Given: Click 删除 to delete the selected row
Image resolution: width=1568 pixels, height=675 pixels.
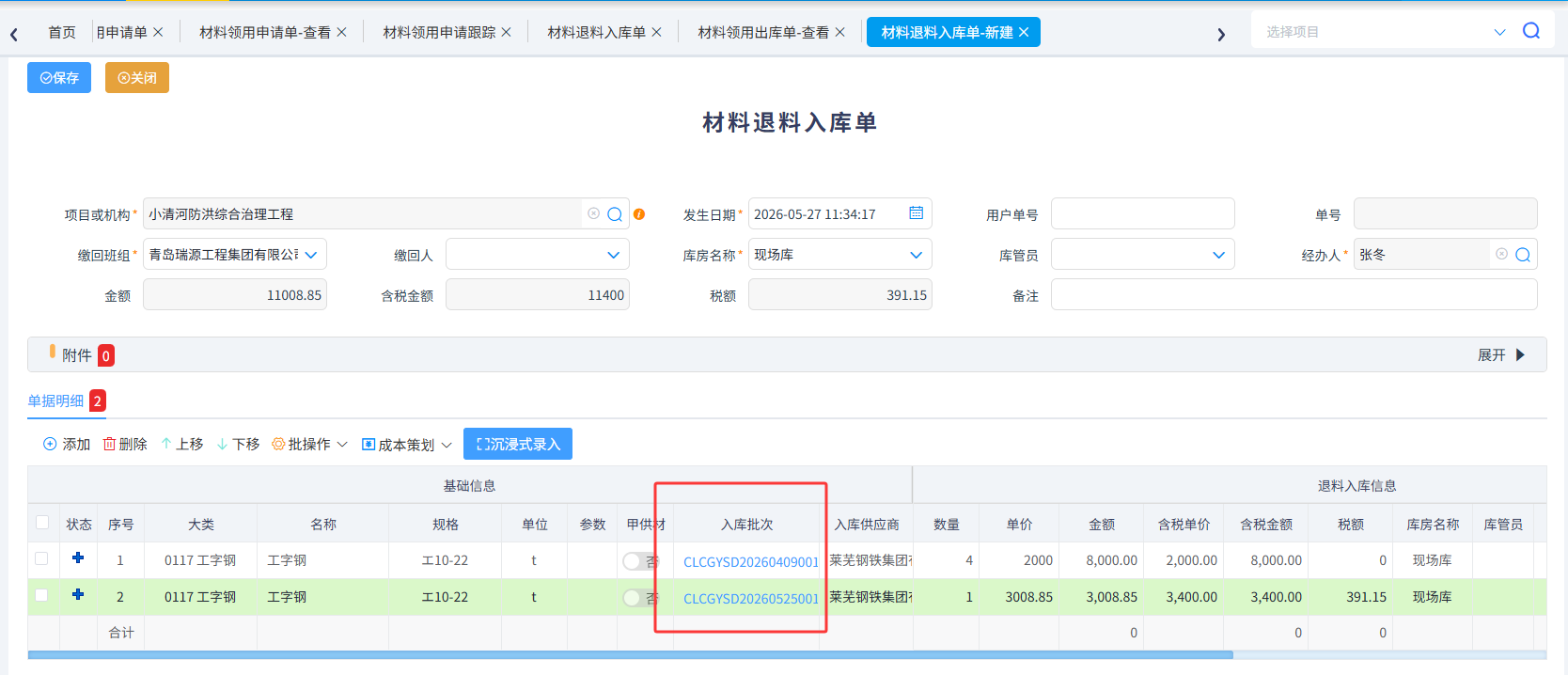Looking at the screenshot, I should [x=125, y=444].
